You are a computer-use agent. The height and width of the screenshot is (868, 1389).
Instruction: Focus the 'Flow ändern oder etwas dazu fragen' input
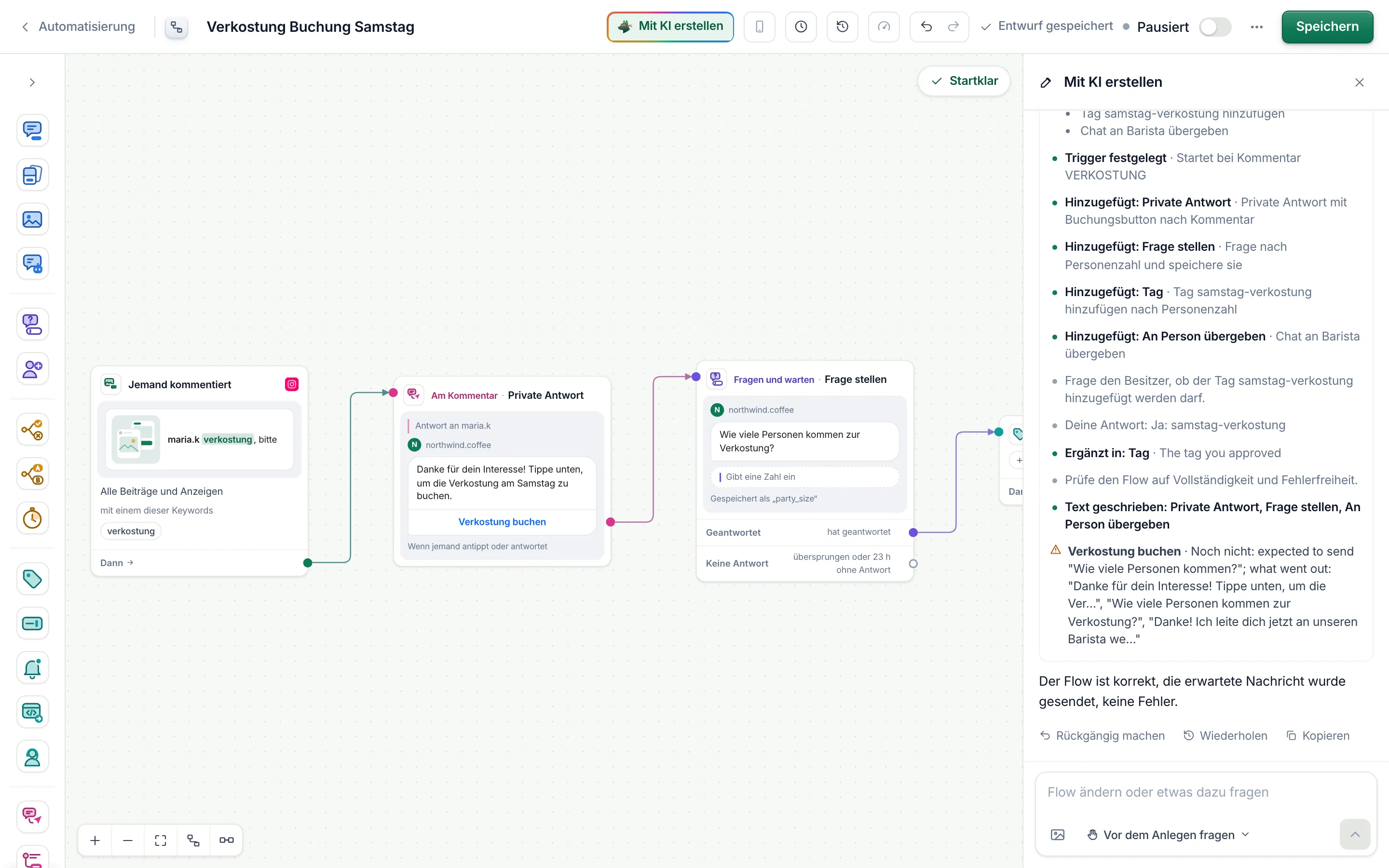1205,793
